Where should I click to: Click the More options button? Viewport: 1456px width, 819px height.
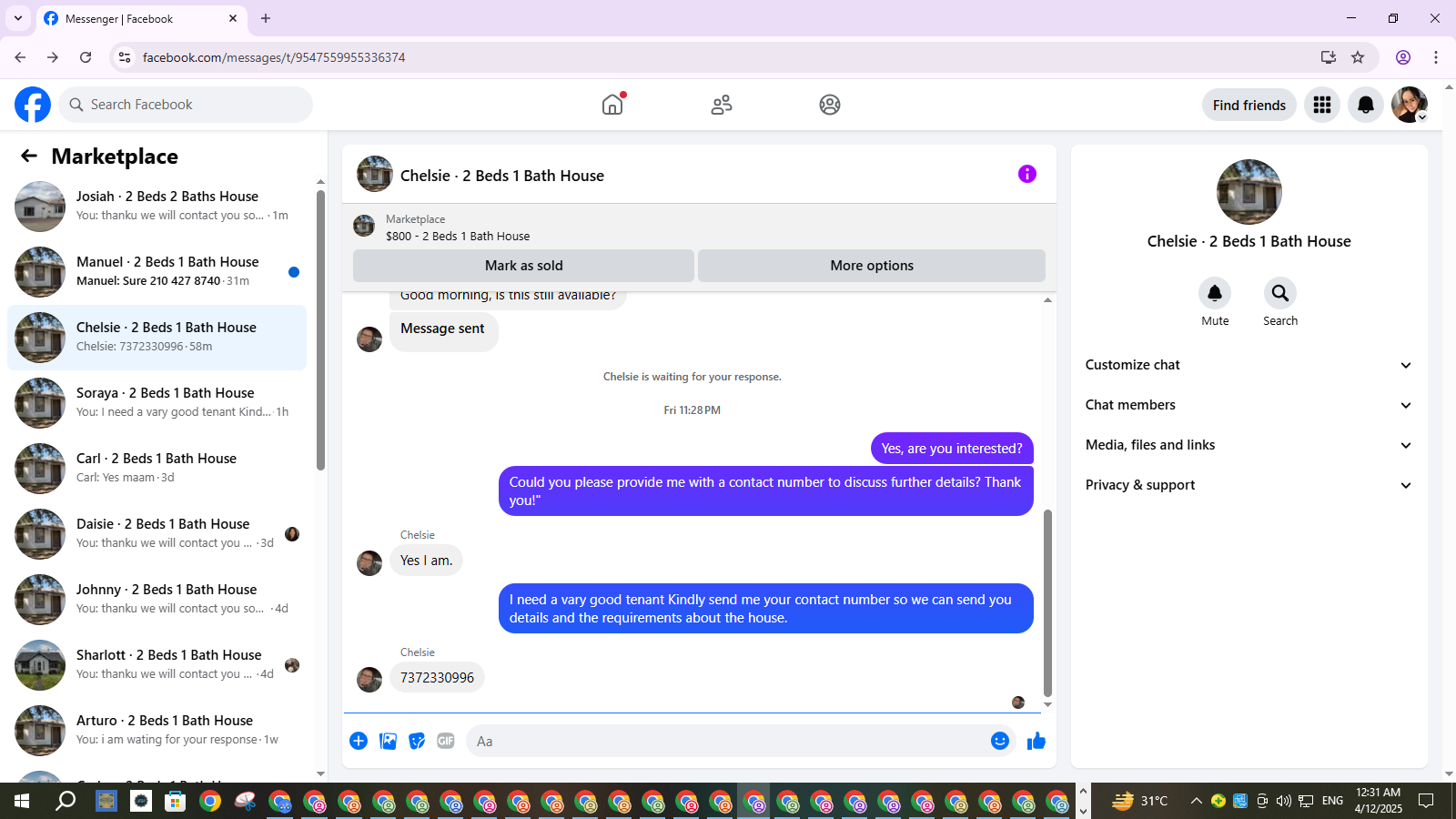tap(872, 266)
